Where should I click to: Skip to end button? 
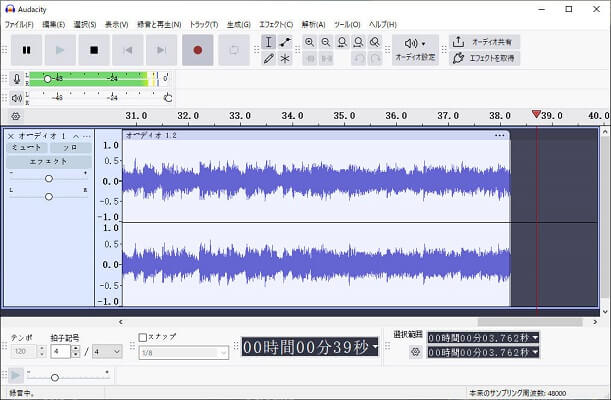click(x=161, y=50)
